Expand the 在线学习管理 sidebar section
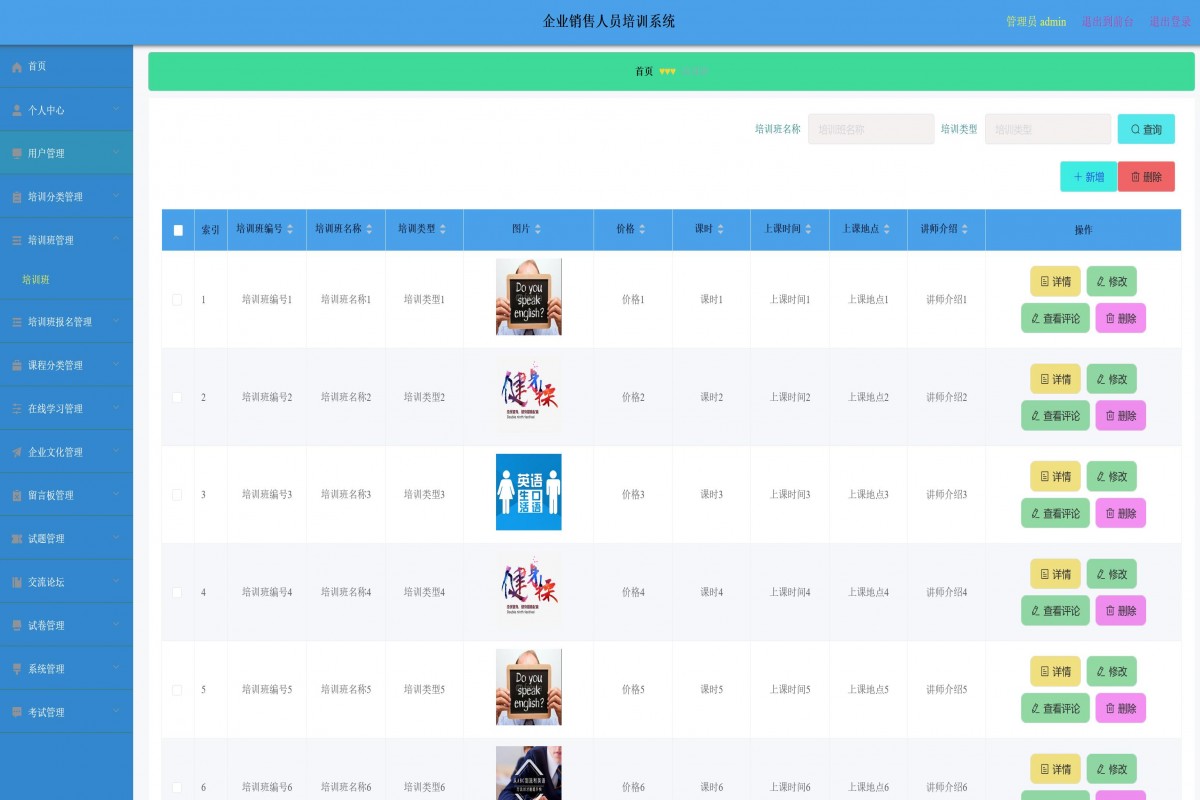The width and height of the screenshot is (1200, 800). point(66,409)
